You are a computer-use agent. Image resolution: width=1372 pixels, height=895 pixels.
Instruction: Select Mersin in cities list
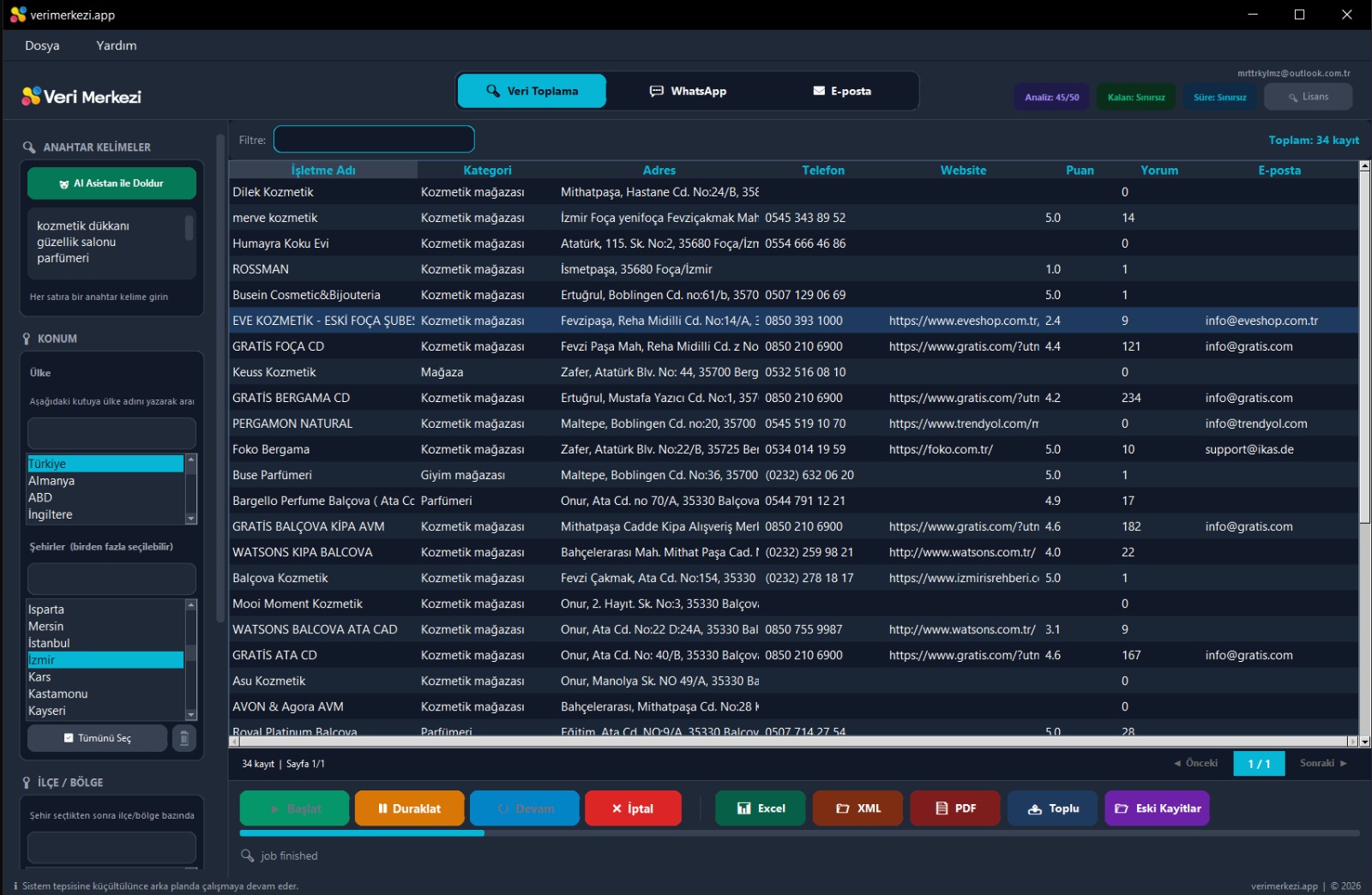[x=105, y=627]
